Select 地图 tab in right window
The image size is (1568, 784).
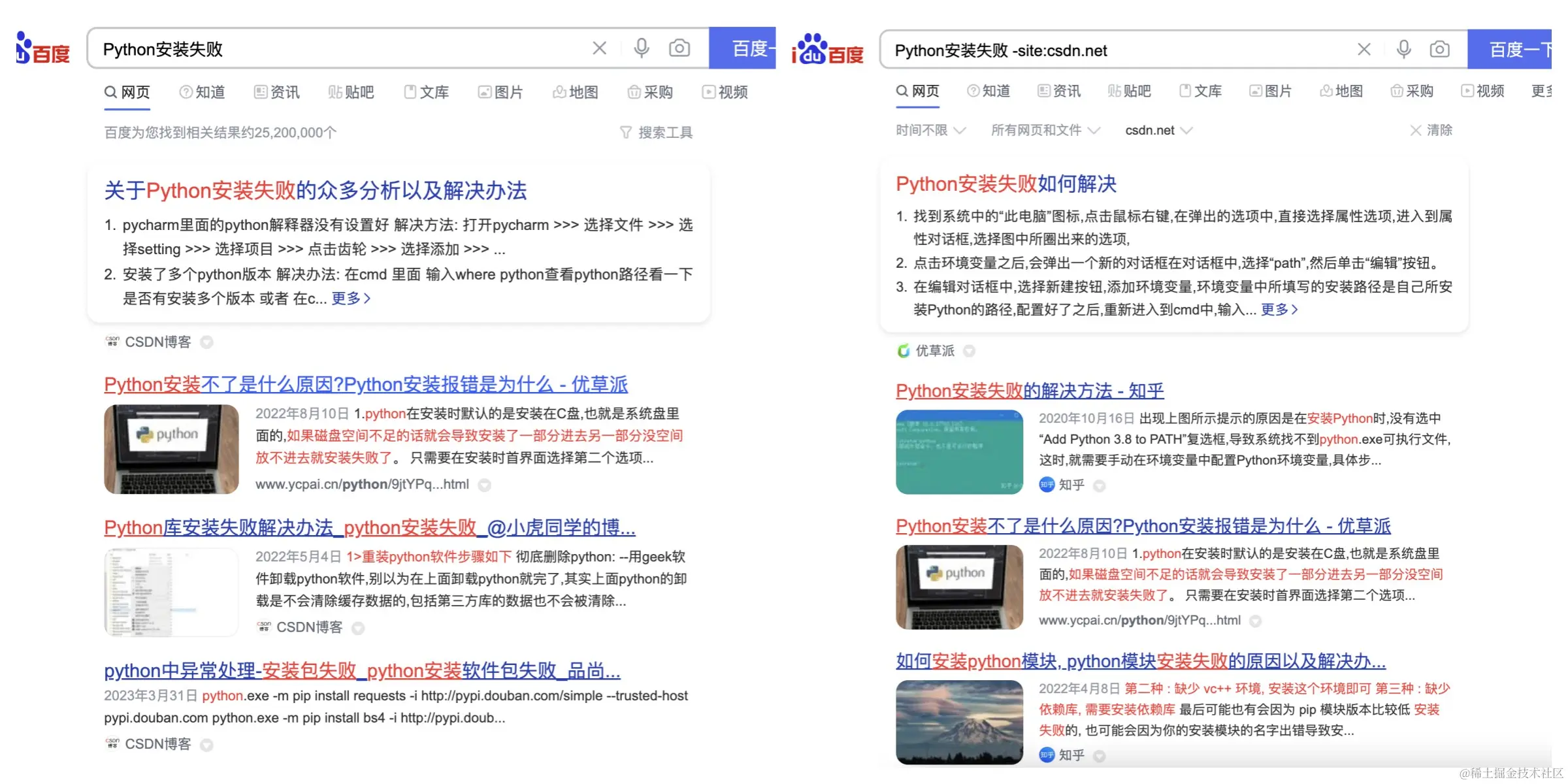pyautogui.click(x=1341, y=91)
